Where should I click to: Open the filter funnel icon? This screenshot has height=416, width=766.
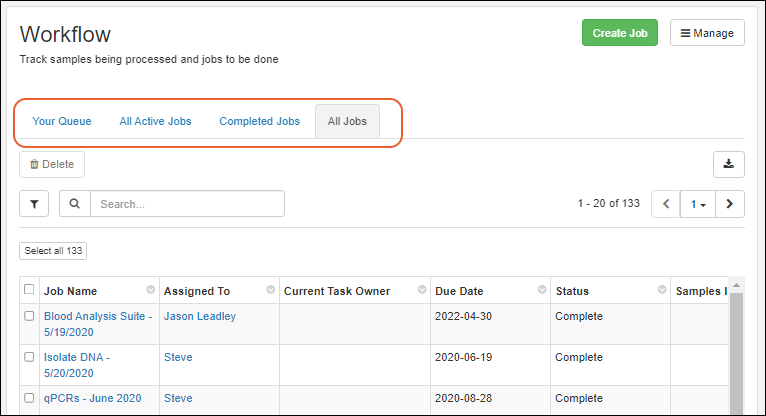coord(34,204)
